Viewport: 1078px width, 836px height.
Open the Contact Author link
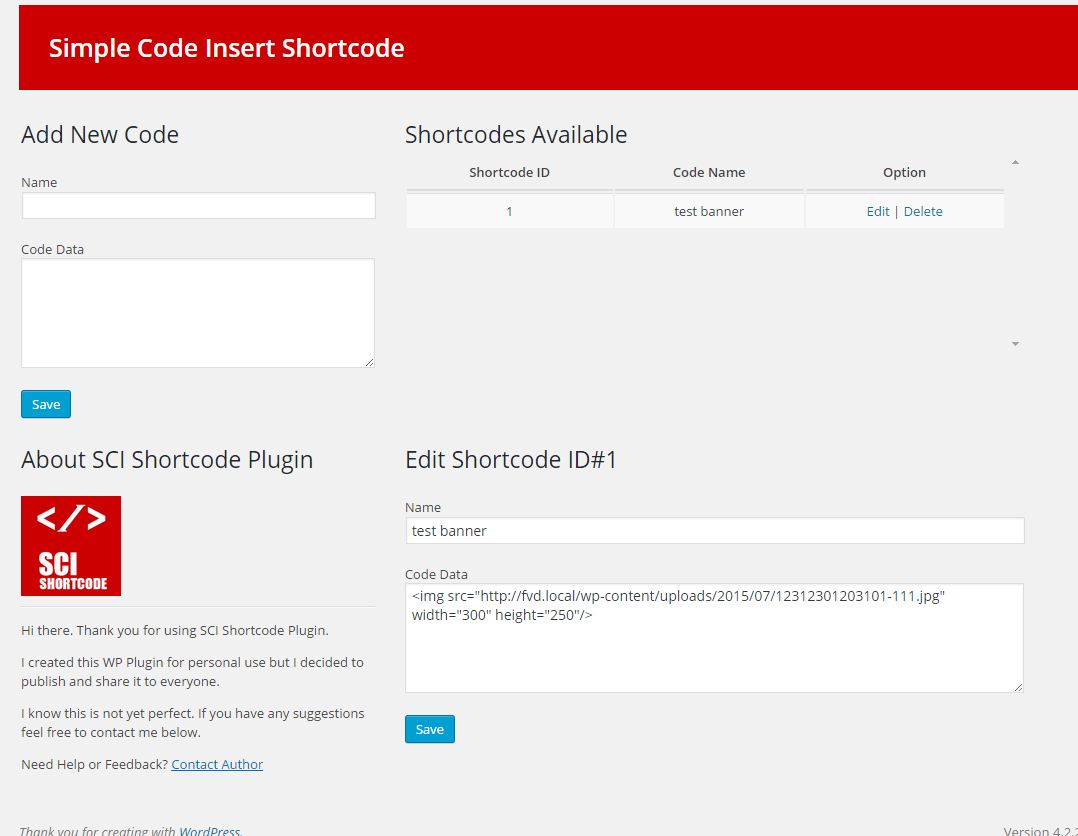pos(217,764)
